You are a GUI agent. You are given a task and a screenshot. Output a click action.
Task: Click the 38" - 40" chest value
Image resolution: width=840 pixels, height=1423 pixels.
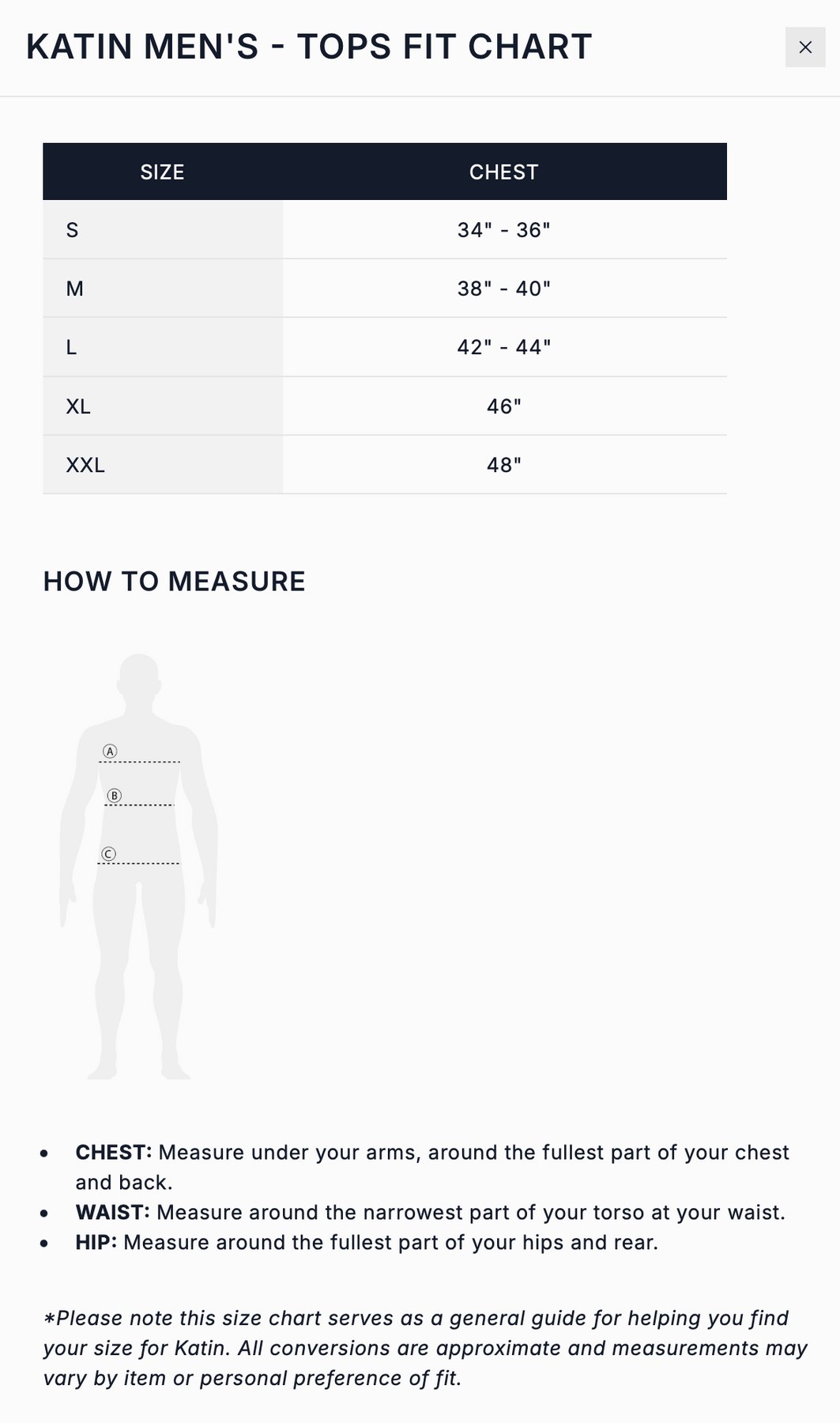click(504, 289)
